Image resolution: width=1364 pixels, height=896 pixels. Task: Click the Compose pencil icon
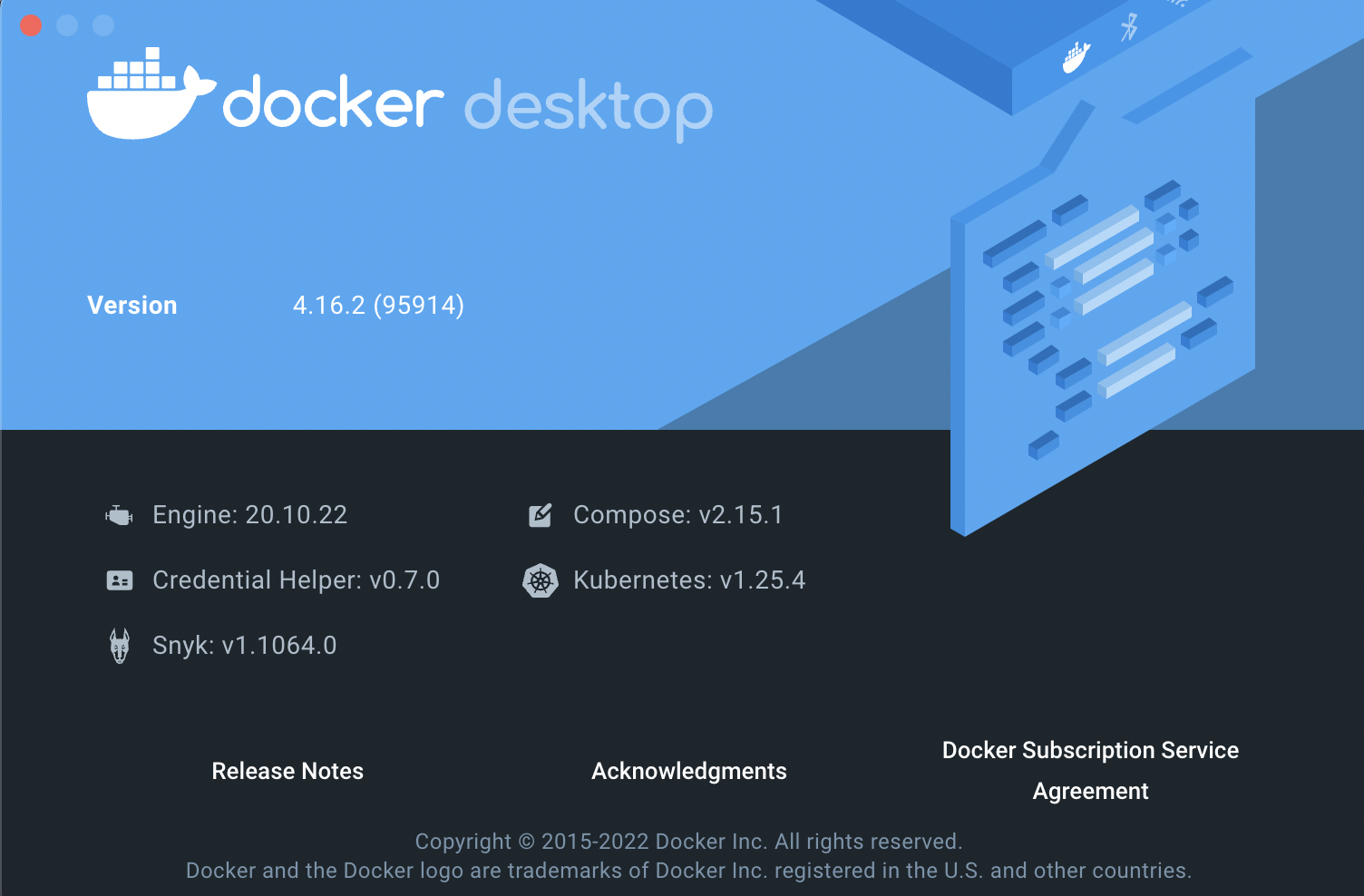[x=541, y=514]
